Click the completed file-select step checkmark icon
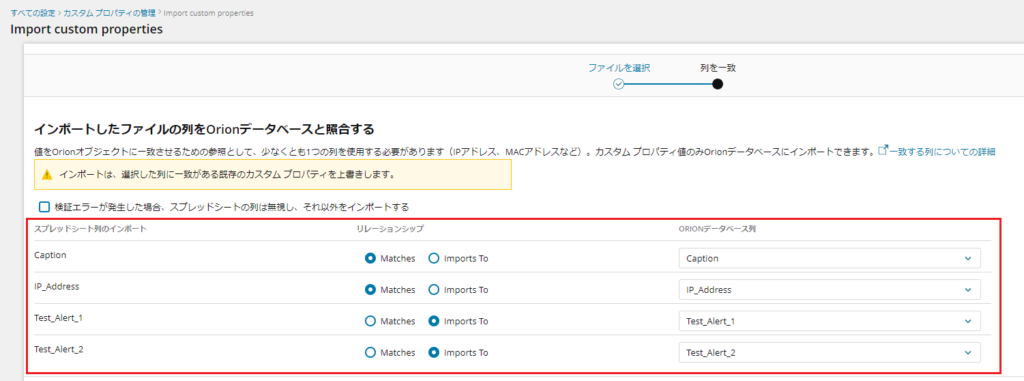 pyautogui.click(x=618, y=84)
